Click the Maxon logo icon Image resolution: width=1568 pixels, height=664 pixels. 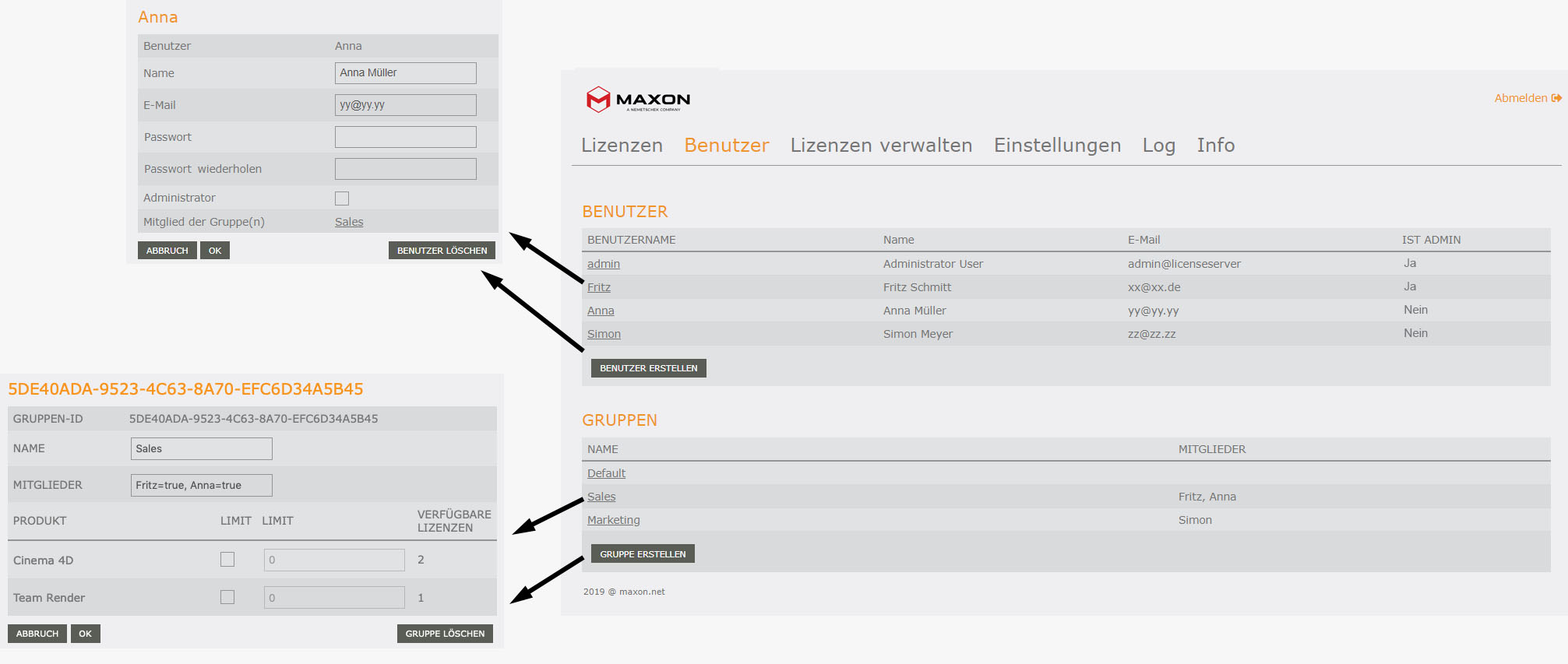point(598,100)
